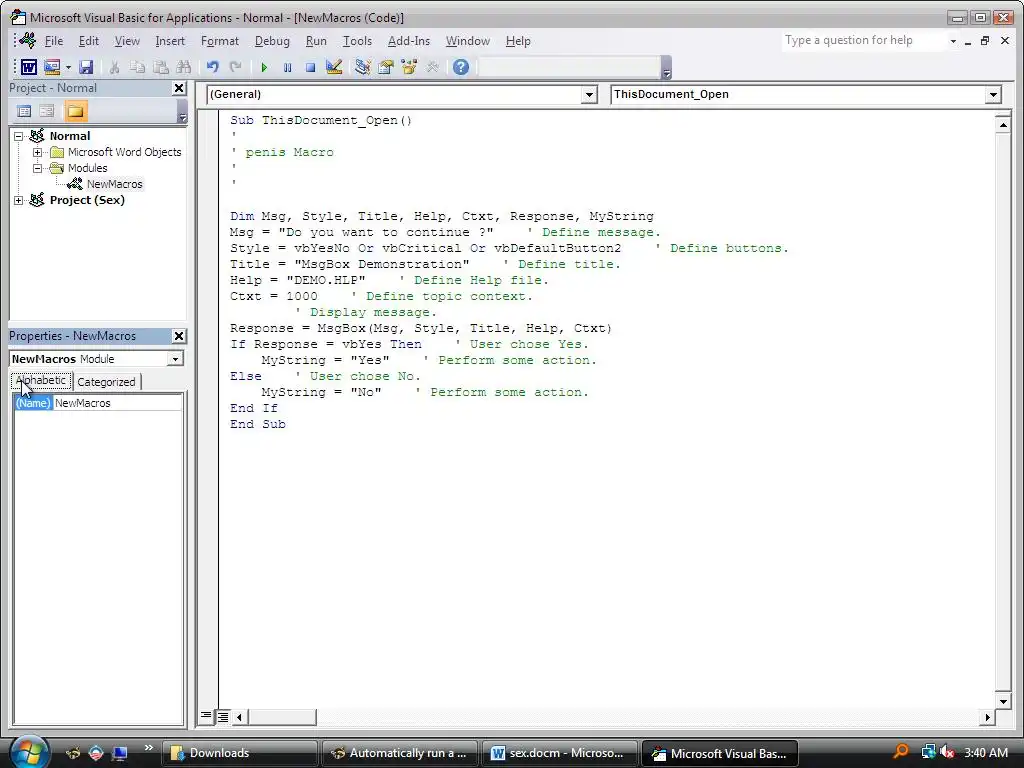The height and width of the screenshot is (768, 1024).
Task: Click the Copy toolbar icon
Action: 137,67
